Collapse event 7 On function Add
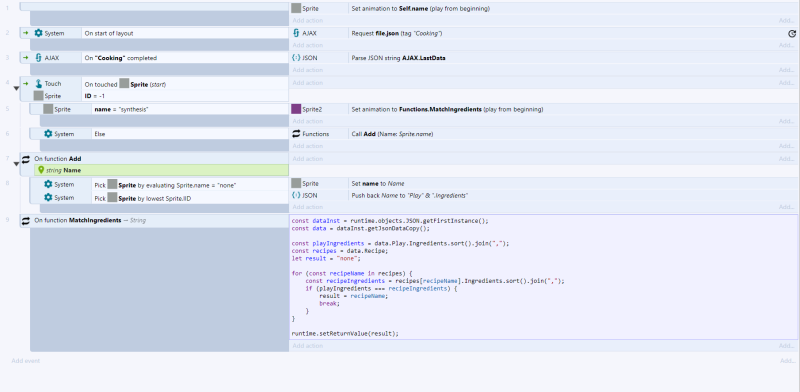800x392 pixels. pyautogui.click(x=16, y=164)
